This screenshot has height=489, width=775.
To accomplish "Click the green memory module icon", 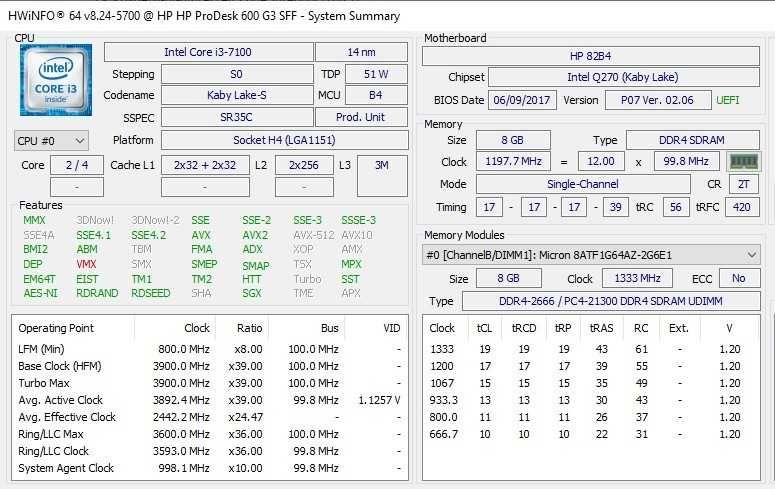I will (x=743, y=161).
